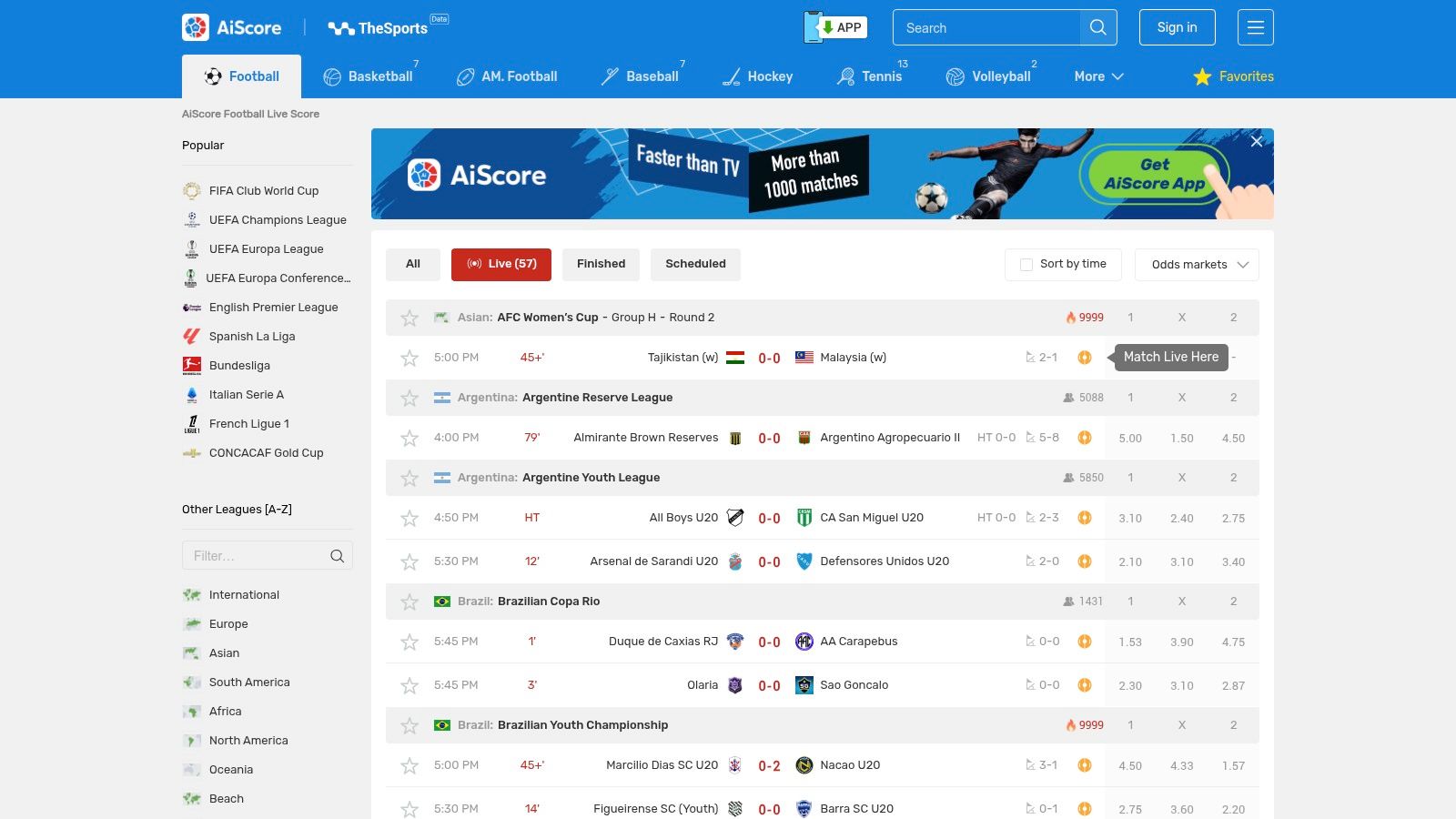Viewport: 1456px width, 819px height.
Task: Click the Bundesliga logo in the sidebar
Action: 191,365
